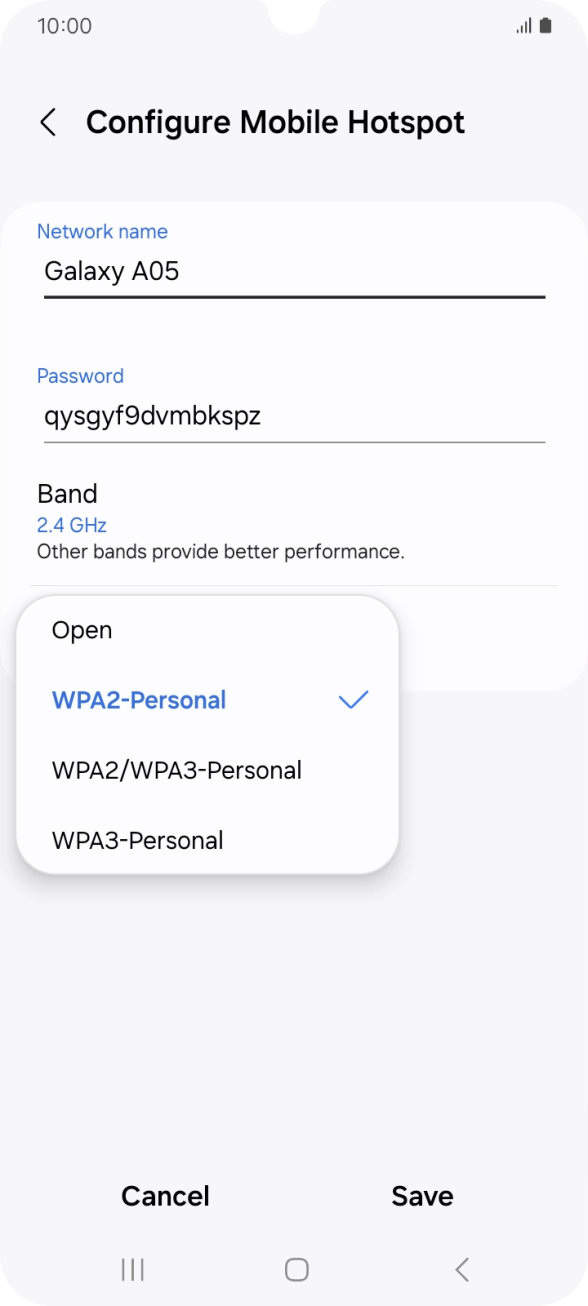Tap the password field showing qysgyf9dvmbkspz
588x1306 pixels.
coord(152,416)
